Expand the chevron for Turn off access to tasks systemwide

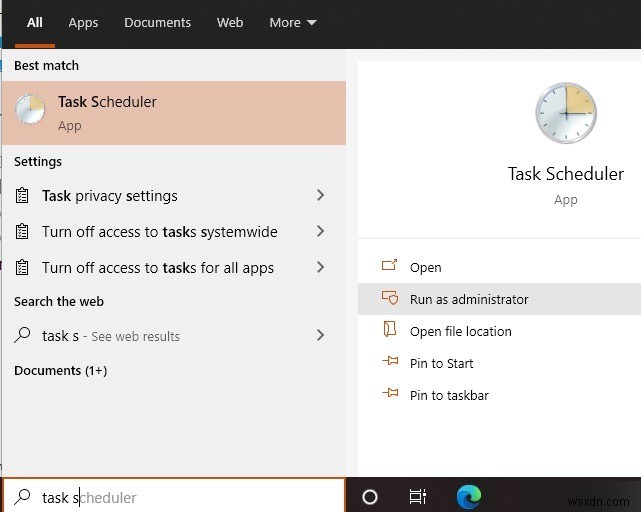click(x=320, y=231)
